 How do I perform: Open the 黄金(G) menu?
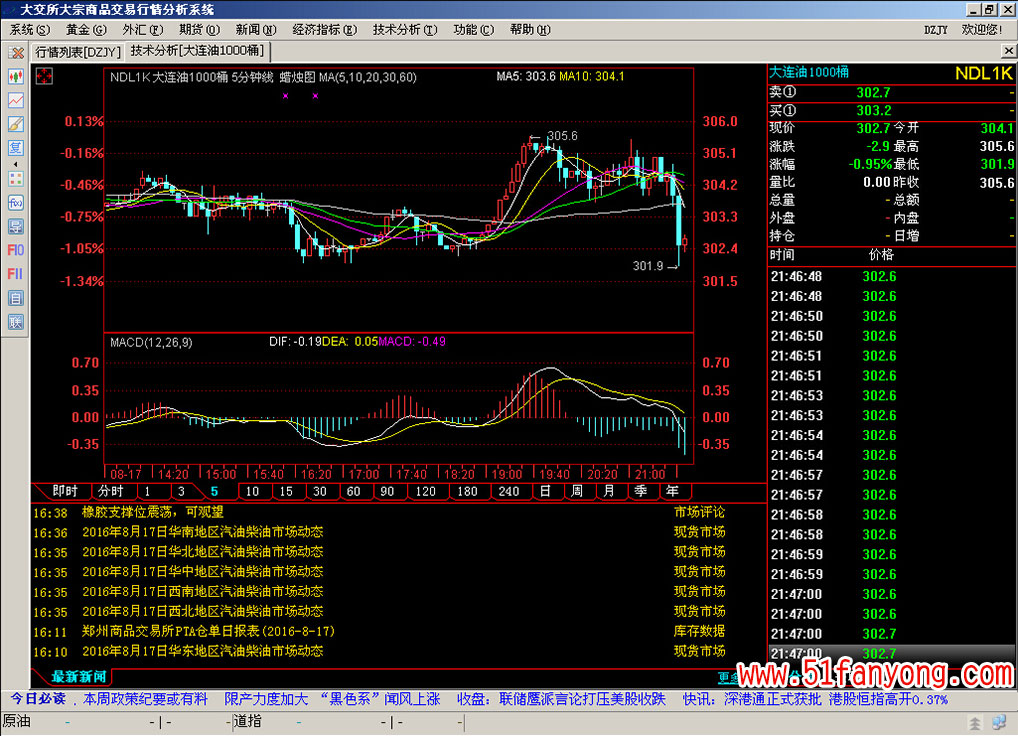[86, 30]
